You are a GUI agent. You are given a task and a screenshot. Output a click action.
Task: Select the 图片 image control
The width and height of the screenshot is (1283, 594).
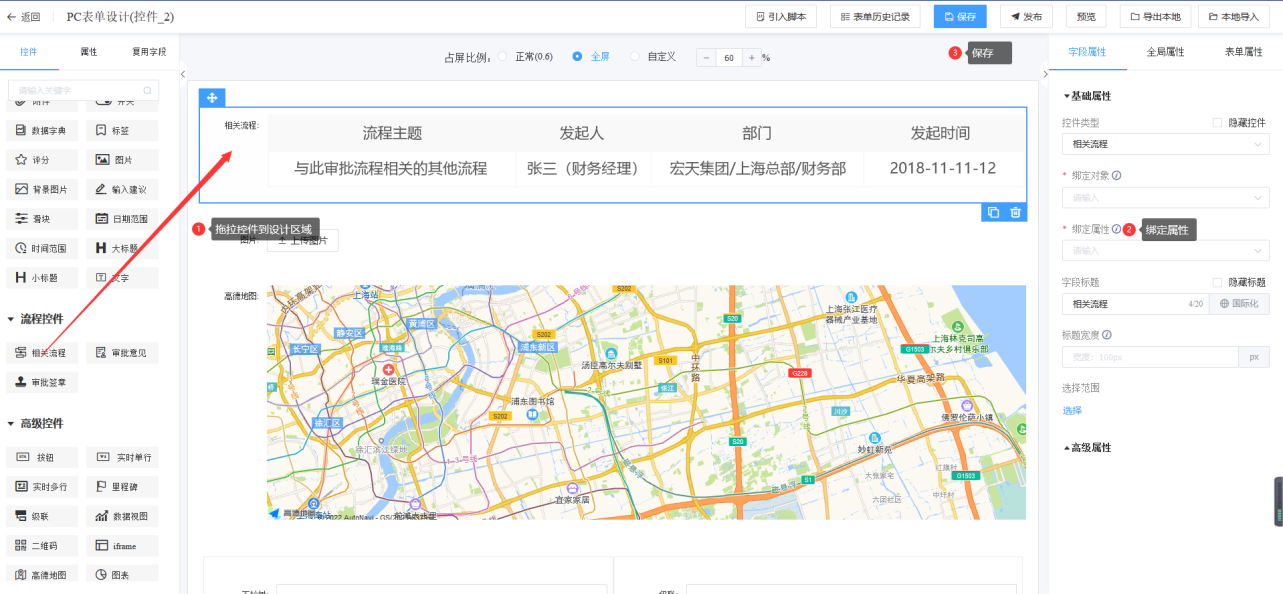(122, 160)
